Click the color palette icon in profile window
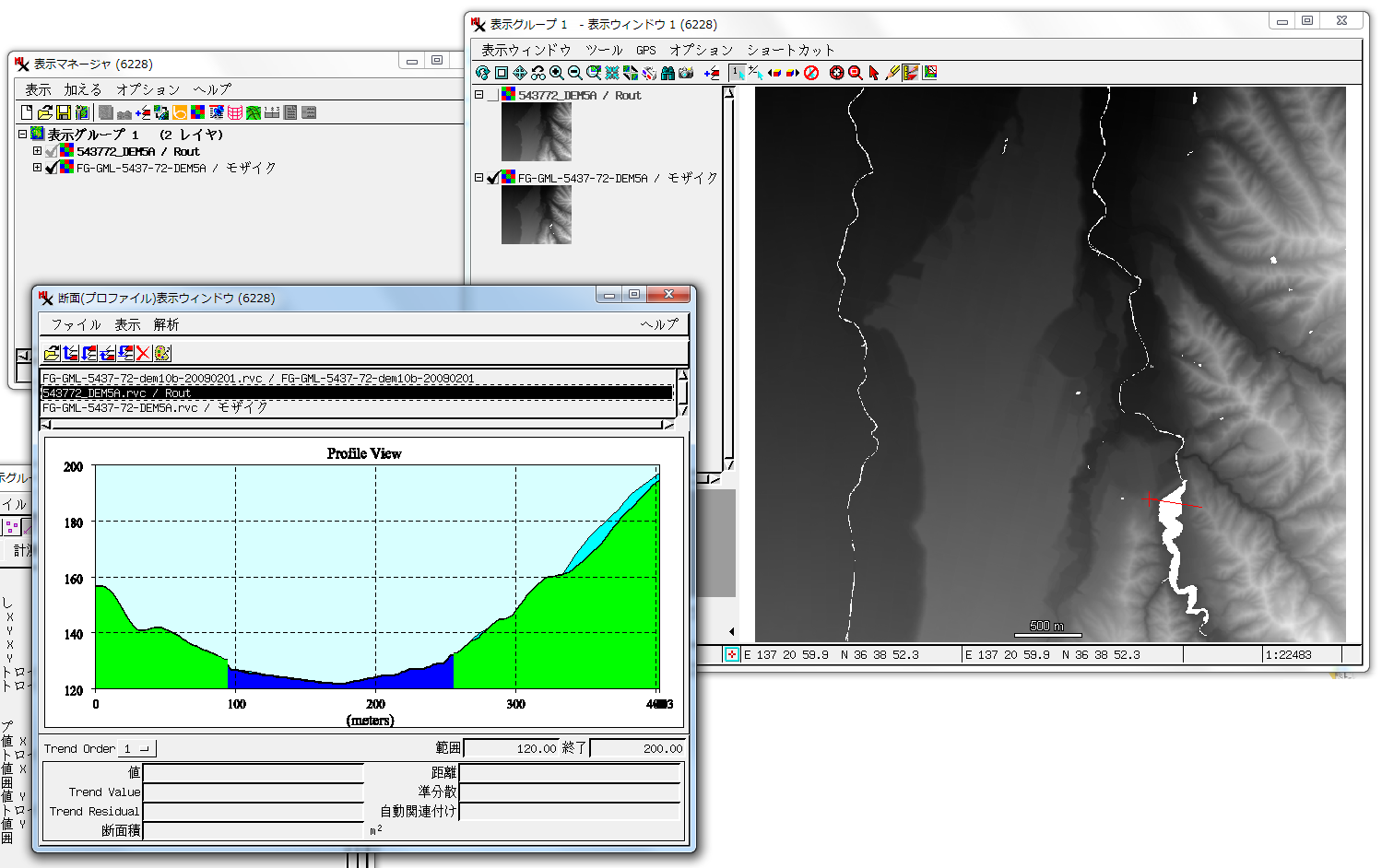The image size is (1382, 868). [162, 353]
